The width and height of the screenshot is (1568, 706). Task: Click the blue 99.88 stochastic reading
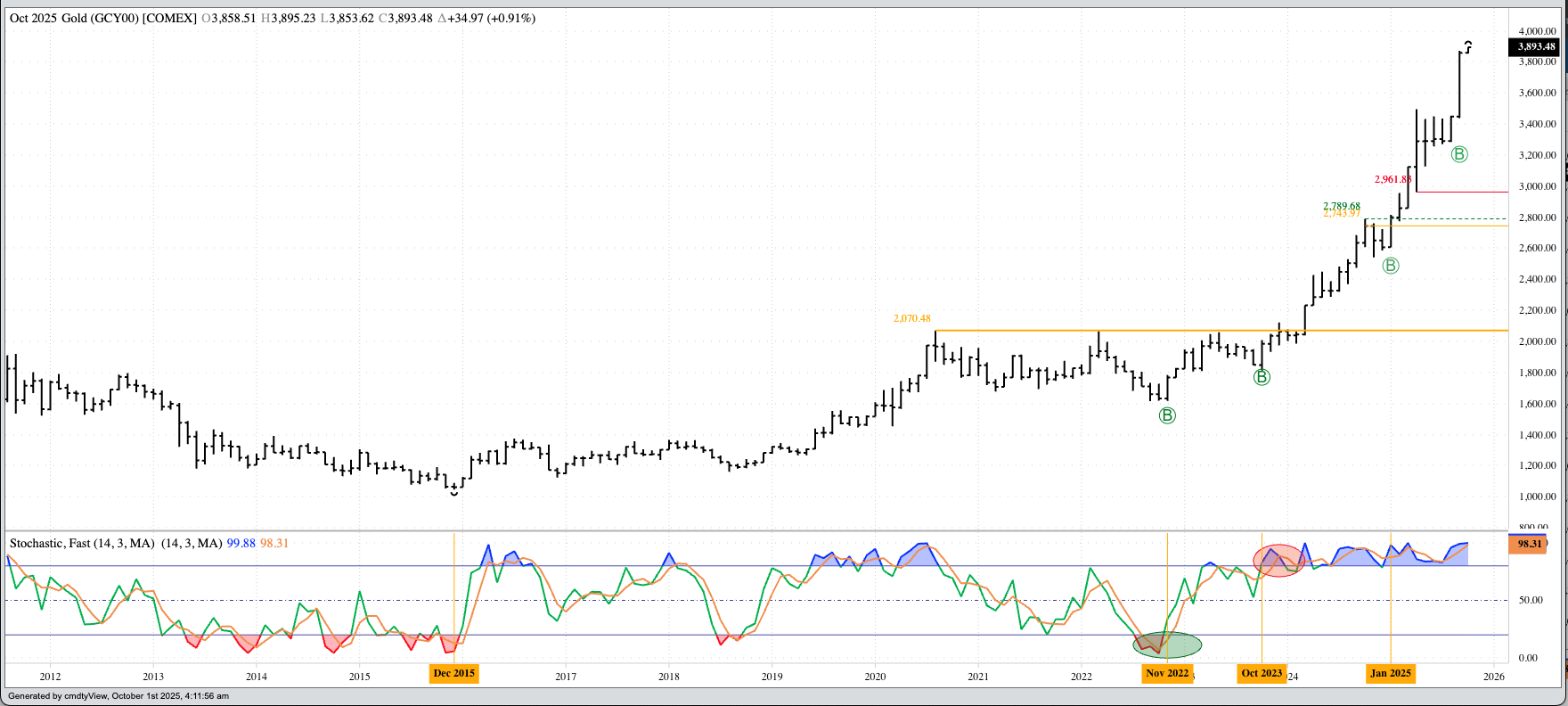click(241, 543)
